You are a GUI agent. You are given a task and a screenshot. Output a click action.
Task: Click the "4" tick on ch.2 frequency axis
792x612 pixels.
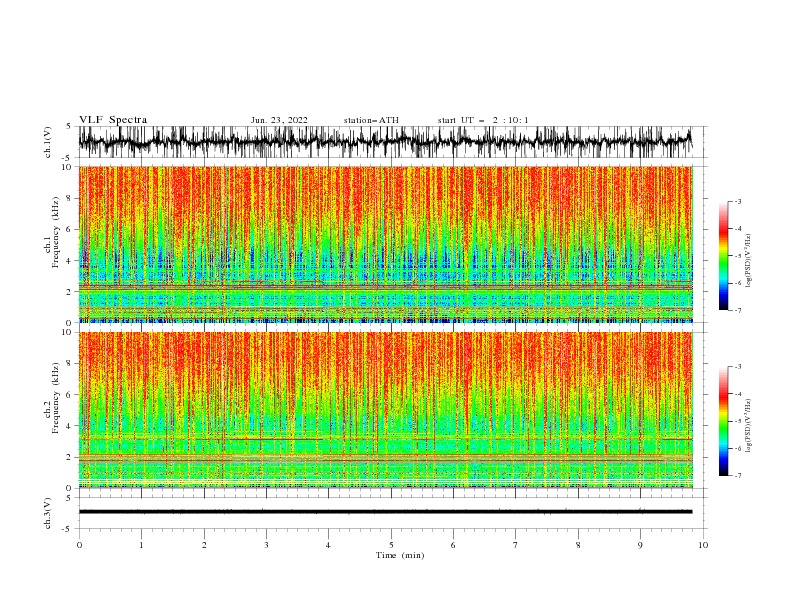70,426
